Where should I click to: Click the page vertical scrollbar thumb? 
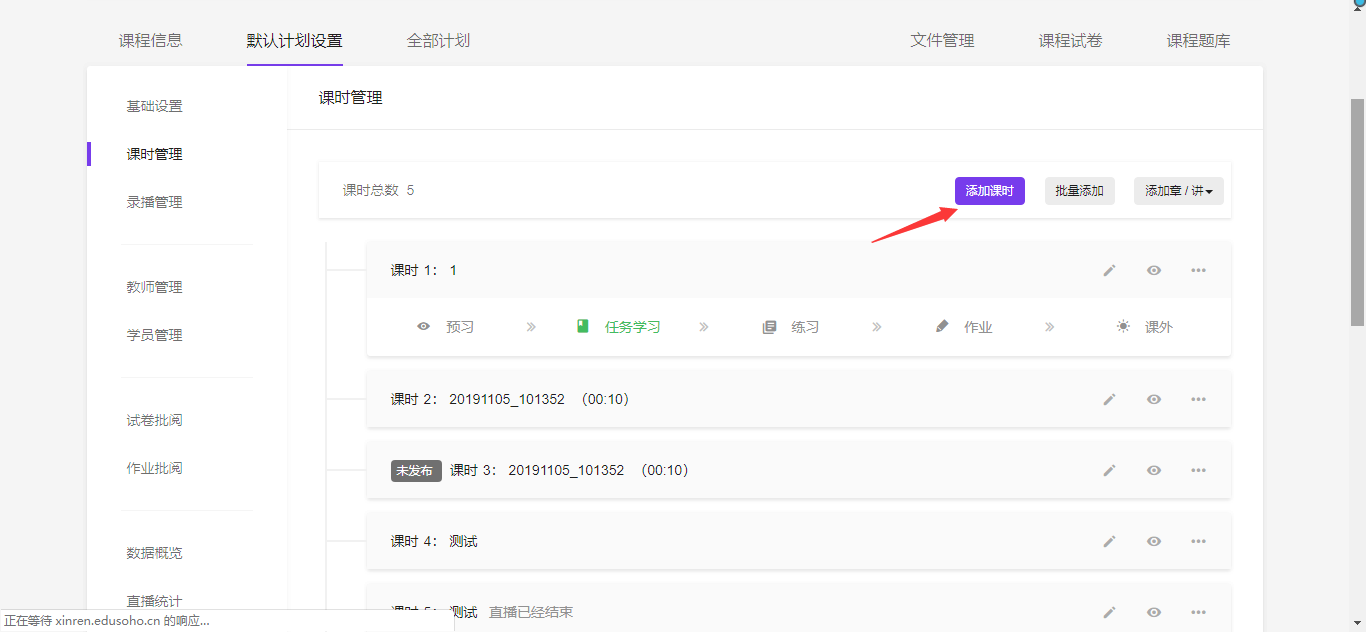tap(1357, 210)
